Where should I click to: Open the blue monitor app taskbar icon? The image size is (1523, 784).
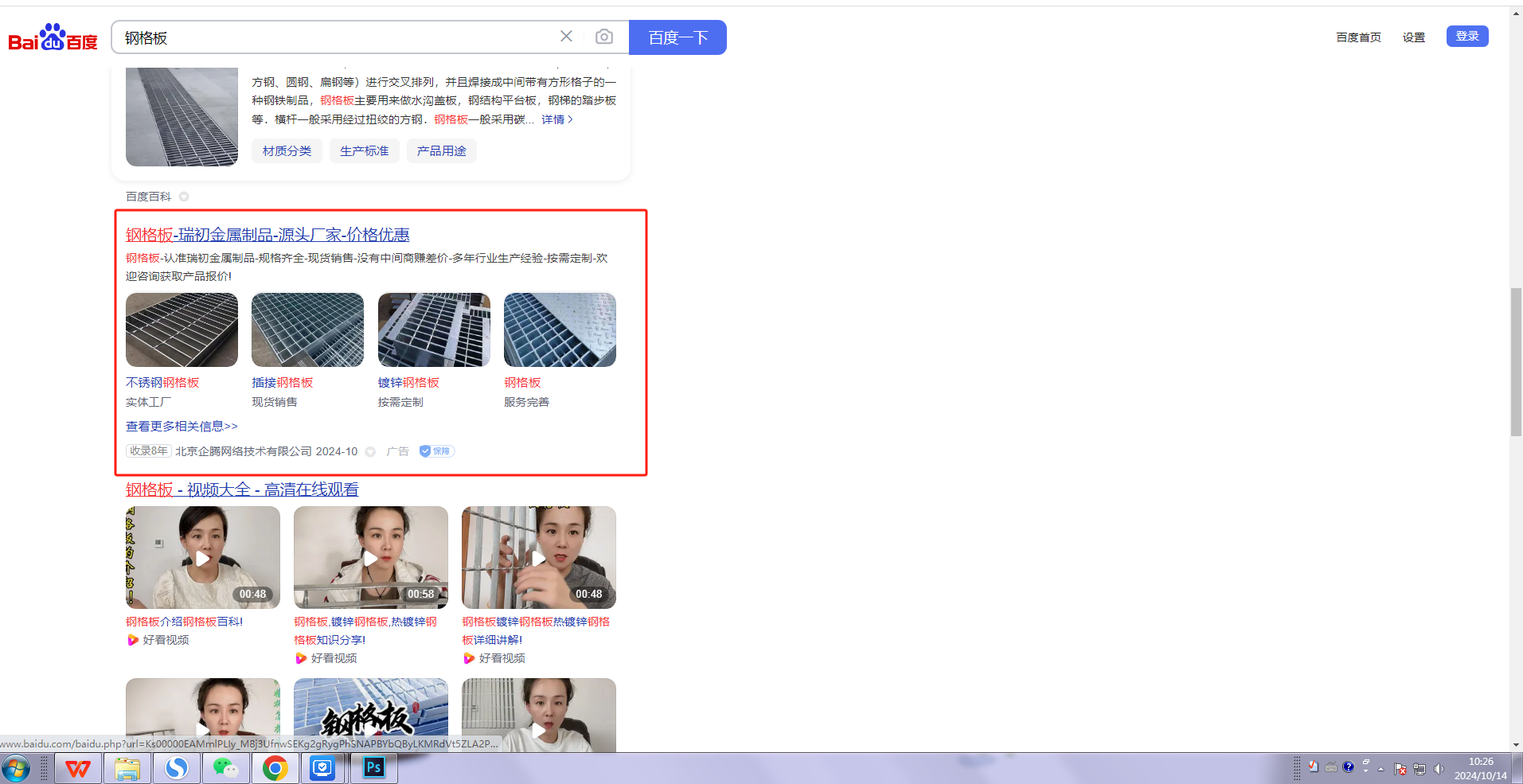coord(322,768)
